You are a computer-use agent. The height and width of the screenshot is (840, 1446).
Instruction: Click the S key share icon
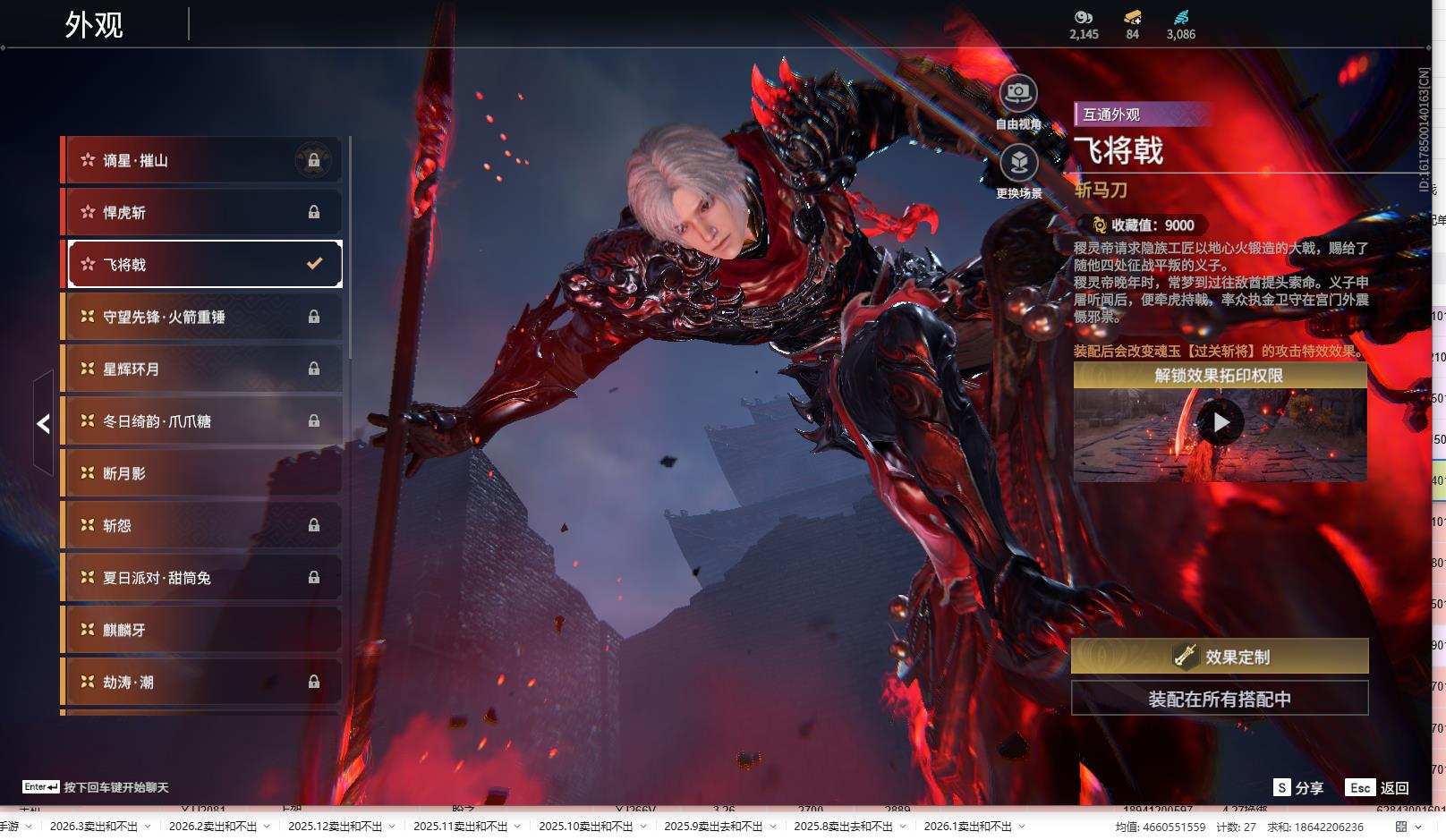click(x=1282, y=787)
